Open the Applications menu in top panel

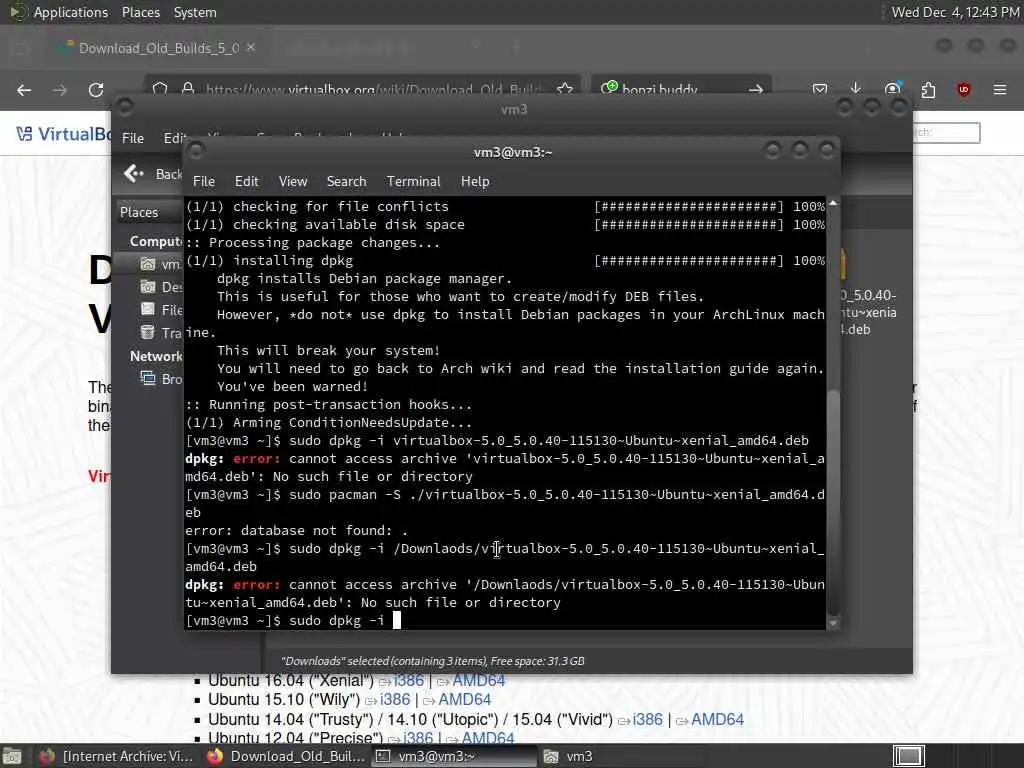(x=71, y=12)
